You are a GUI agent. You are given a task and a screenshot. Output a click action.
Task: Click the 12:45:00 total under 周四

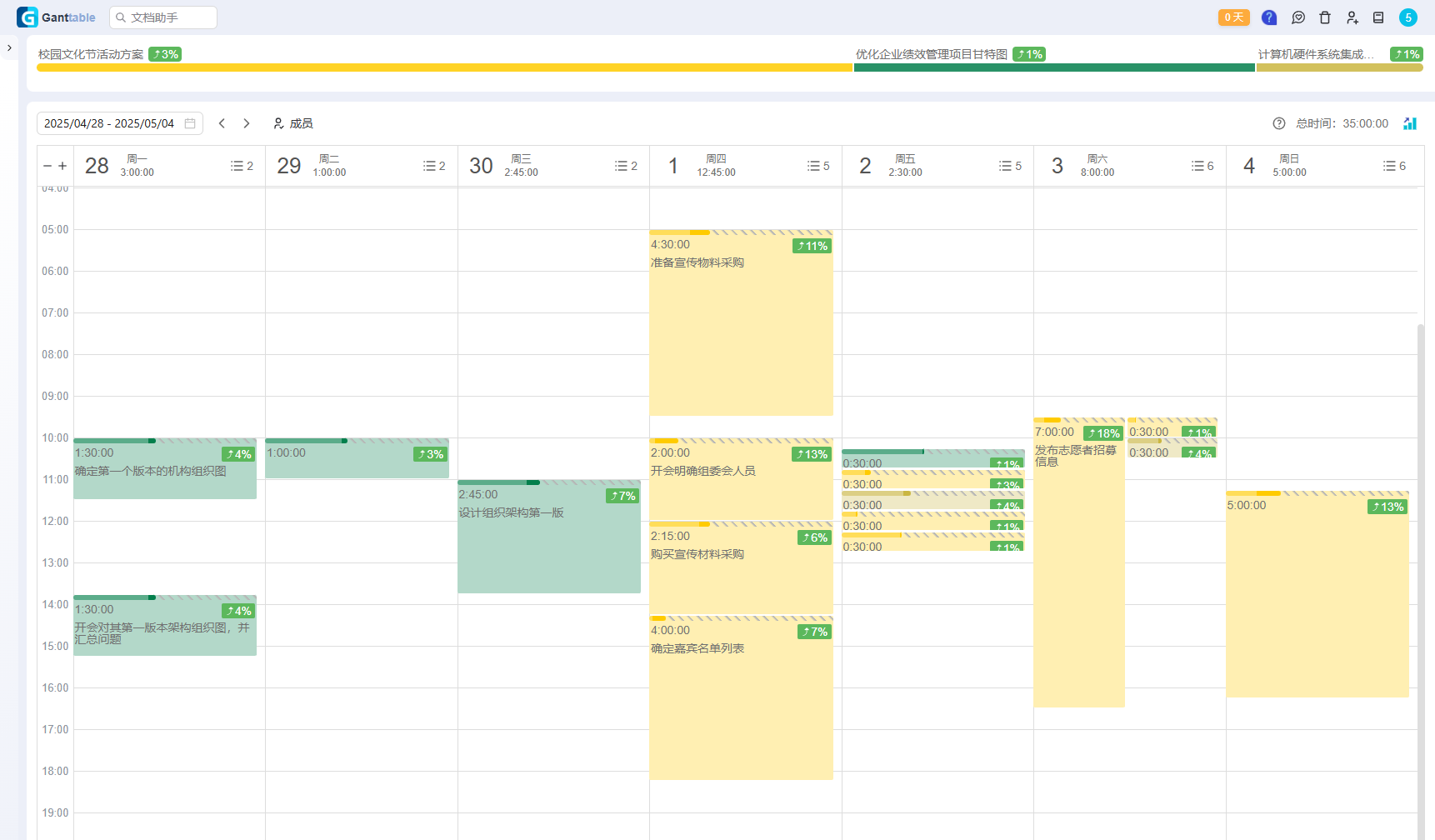(716, 172)
